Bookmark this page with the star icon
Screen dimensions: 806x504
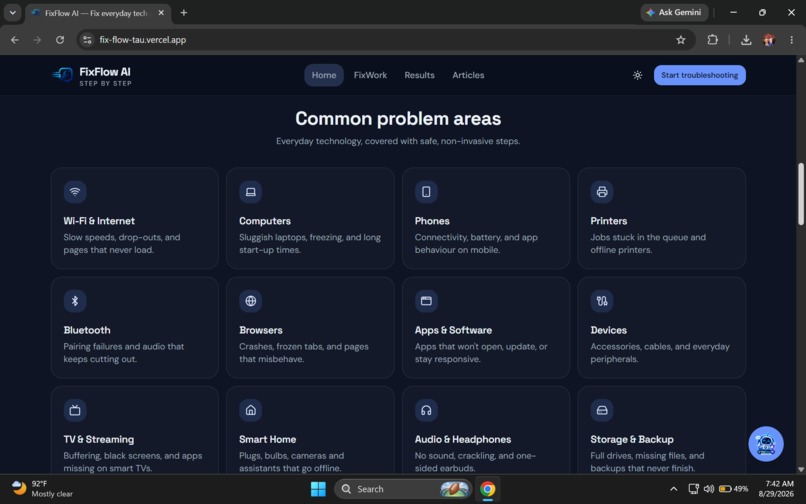click(x=681, y=40)
